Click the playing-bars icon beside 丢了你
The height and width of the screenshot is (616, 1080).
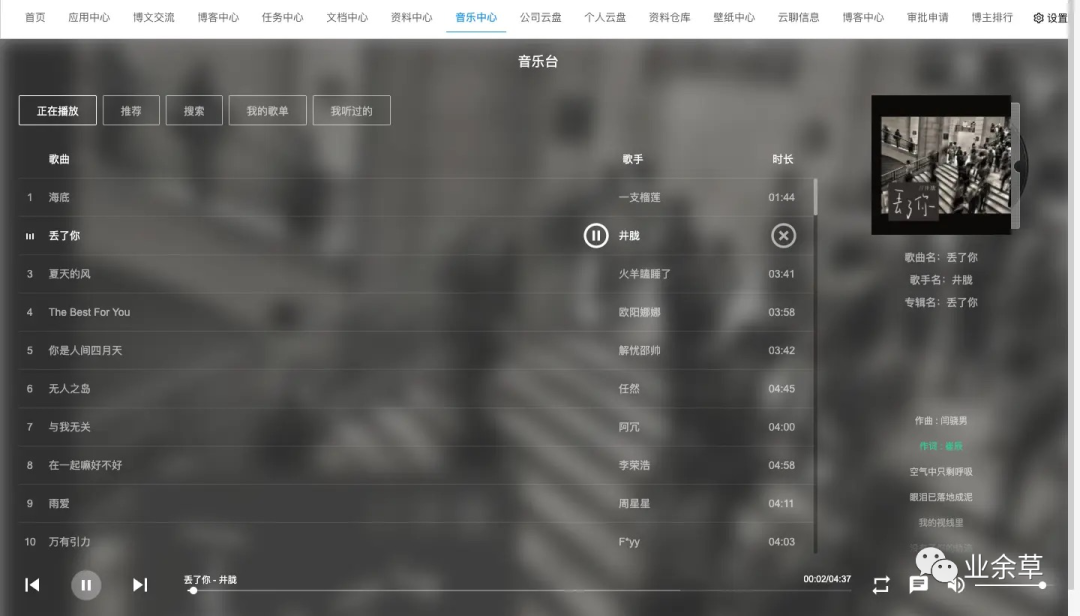click(30, 236)
